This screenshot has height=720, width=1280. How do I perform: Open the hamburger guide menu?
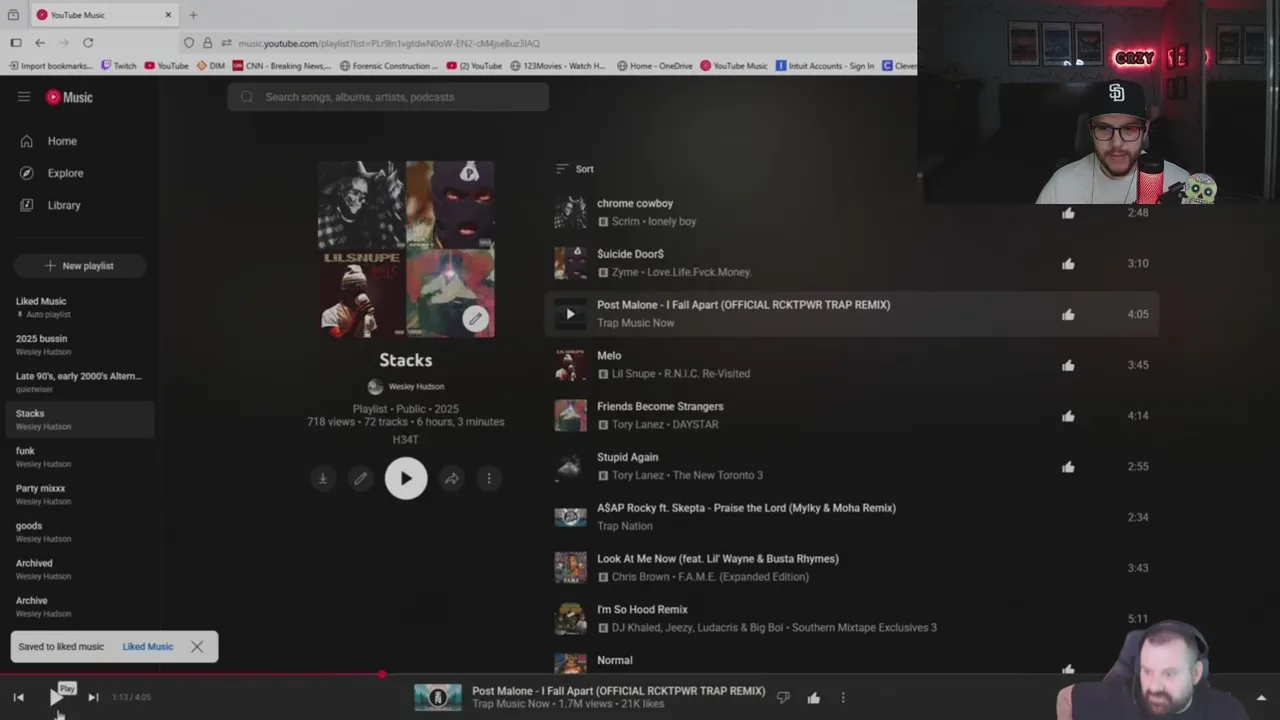(24, 97)
